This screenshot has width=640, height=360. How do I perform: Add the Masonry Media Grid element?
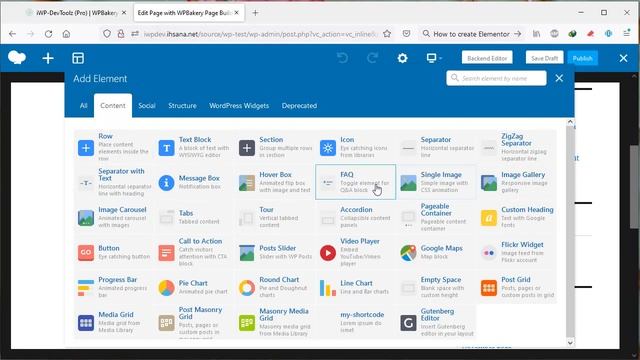(275, 322)
